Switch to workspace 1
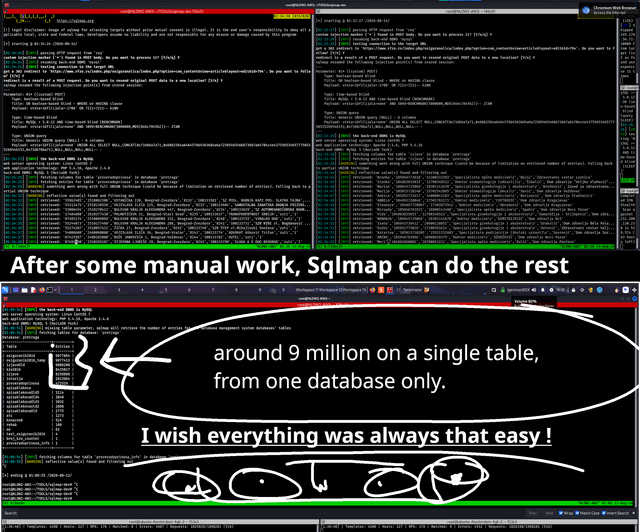The image size is (640, 532). [x=72, y=290]
